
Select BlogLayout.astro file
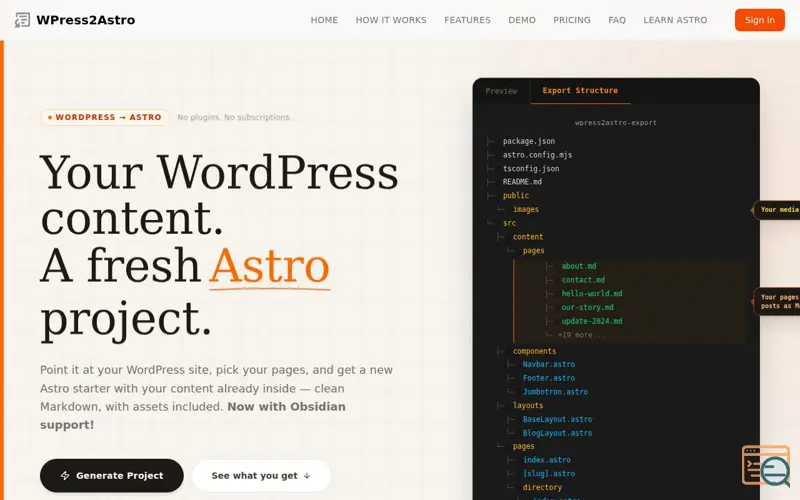[x=557, y=433]
